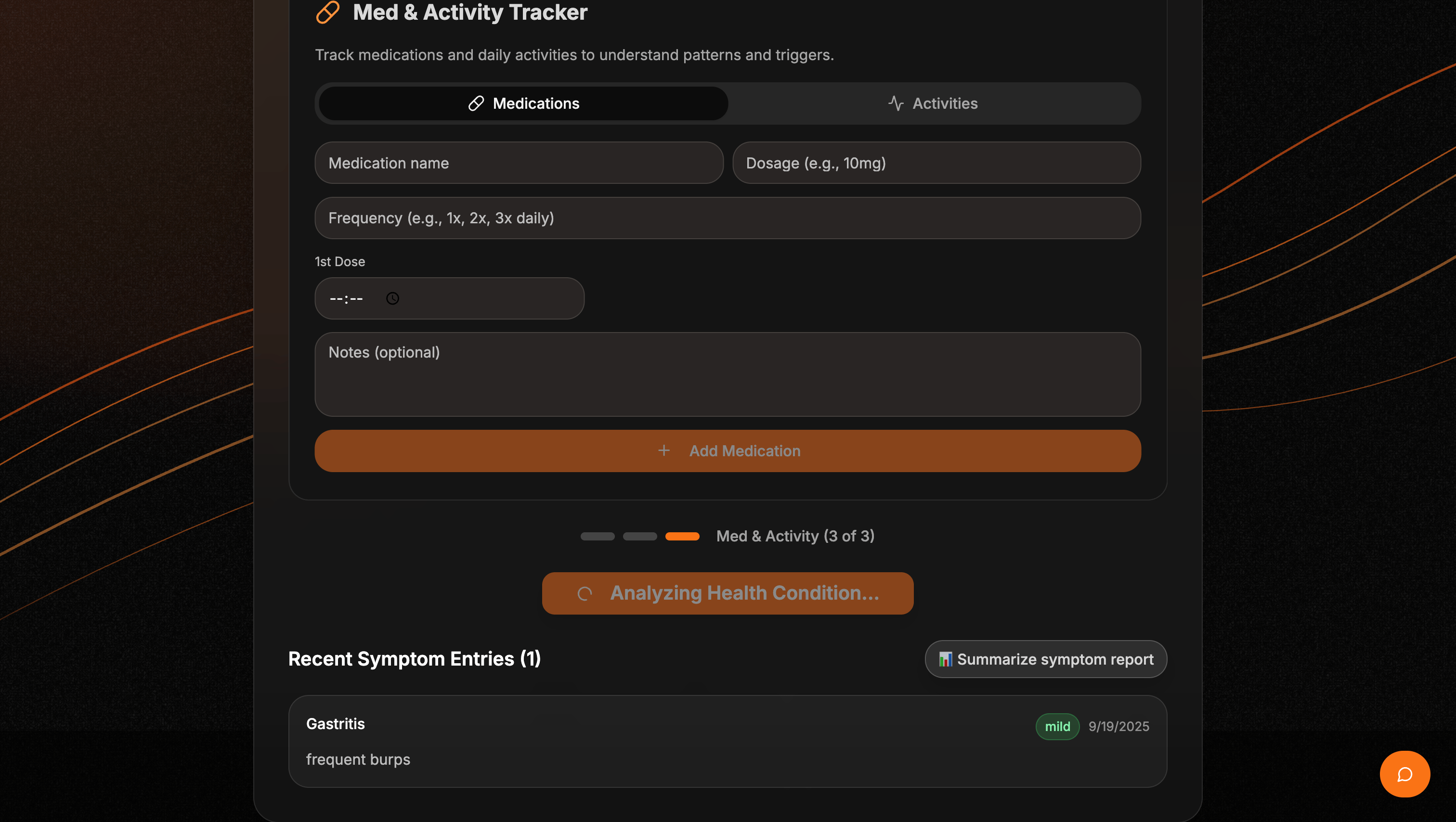The height and width of the screenshot is (822, 1456).
Task: Open the Gastritis symptom entry card
Action: point(728,741)
